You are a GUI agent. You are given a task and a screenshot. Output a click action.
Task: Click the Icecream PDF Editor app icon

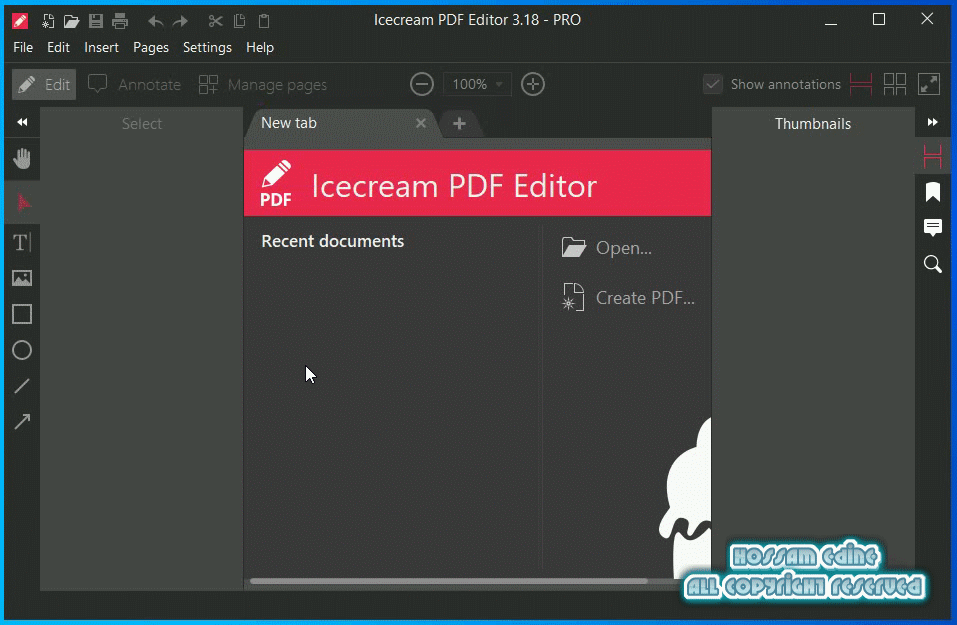click(20, 21)
